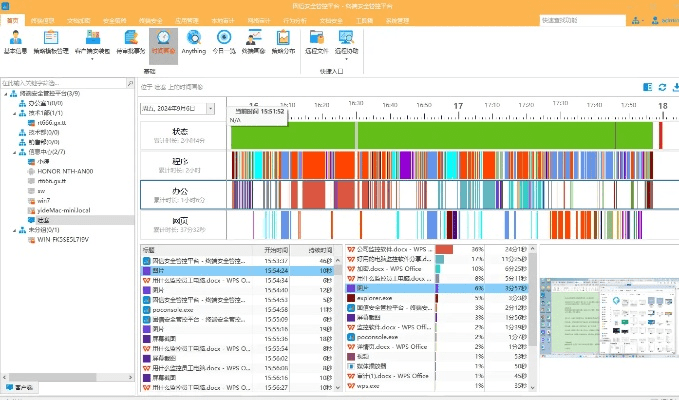This screenshot has width=679, height=400.
Task: Open the 今日一览 daily overview icon
Action: (222, 42)
